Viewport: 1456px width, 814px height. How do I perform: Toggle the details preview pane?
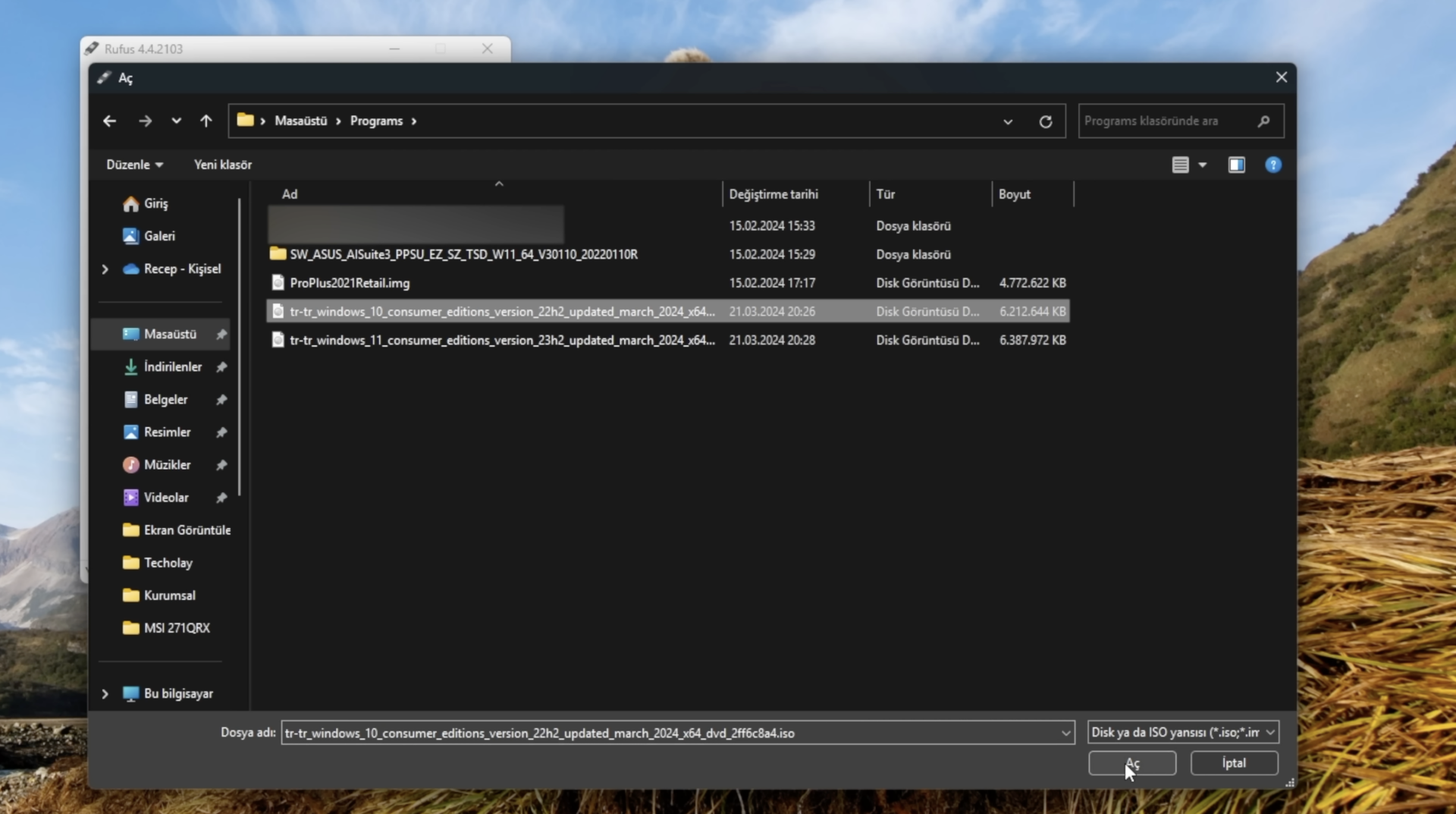pos(1236,165)
